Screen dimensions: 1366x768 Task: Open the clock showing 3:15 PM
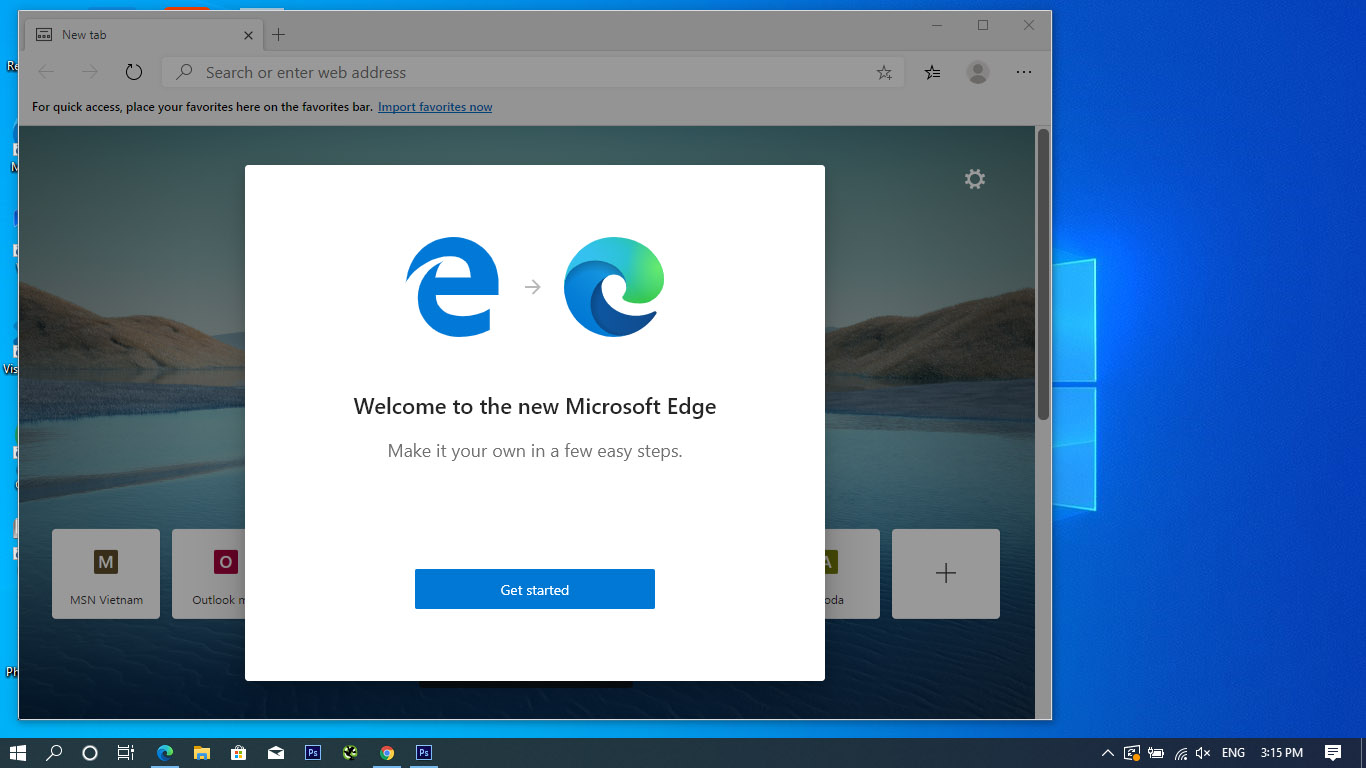1281,753
